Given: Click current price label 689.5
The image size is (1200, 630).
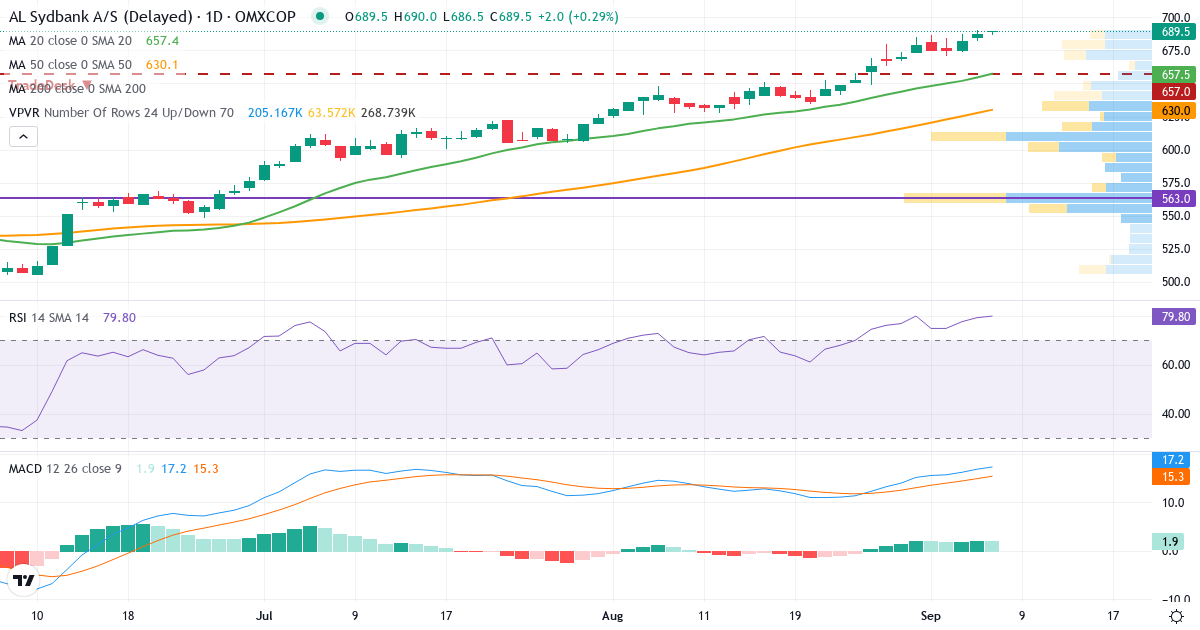Looking at the screenshot, I should tap(1175, 32).
